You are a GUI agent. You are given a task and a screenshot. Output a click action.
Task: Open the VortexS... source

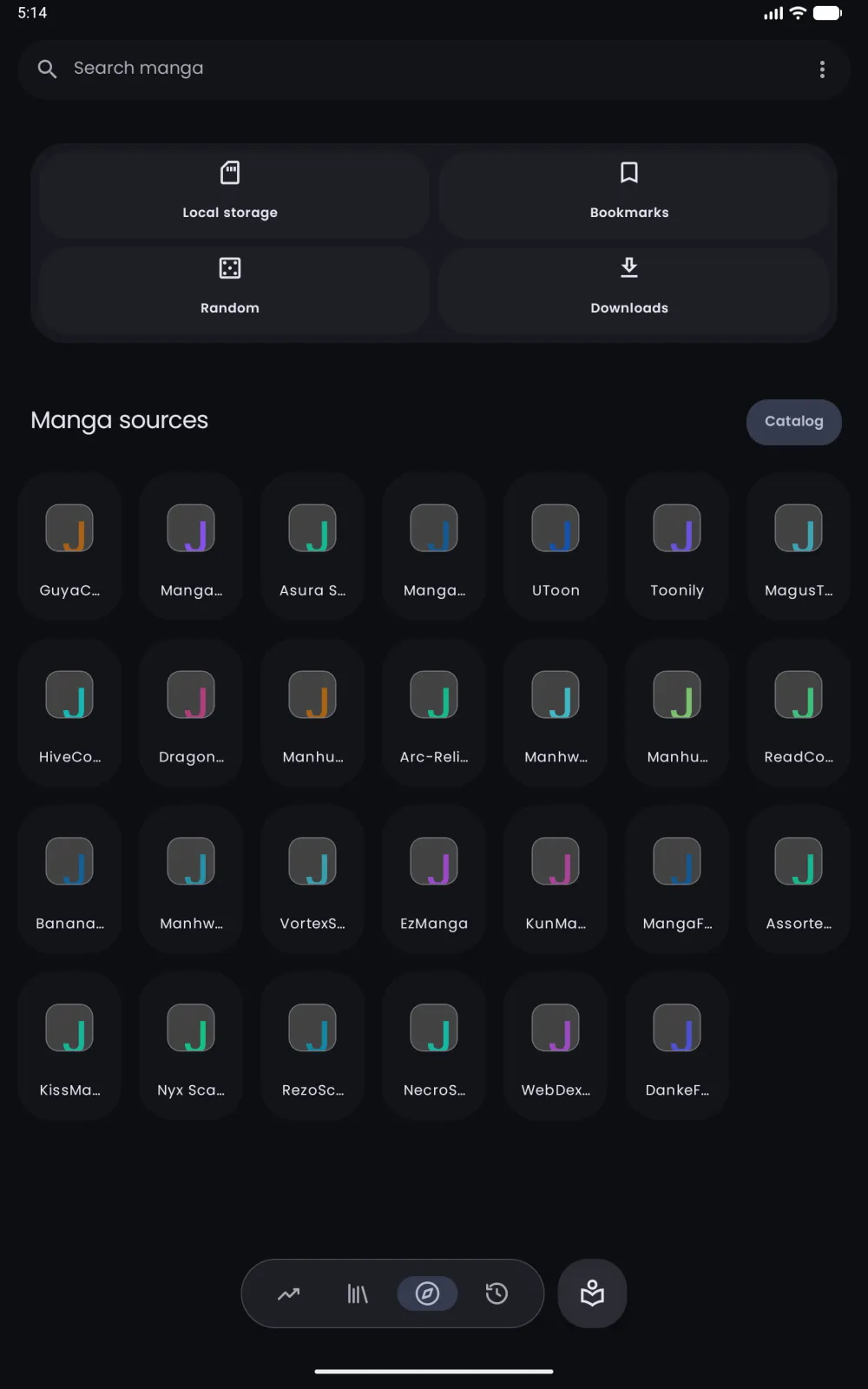[312, 880]
